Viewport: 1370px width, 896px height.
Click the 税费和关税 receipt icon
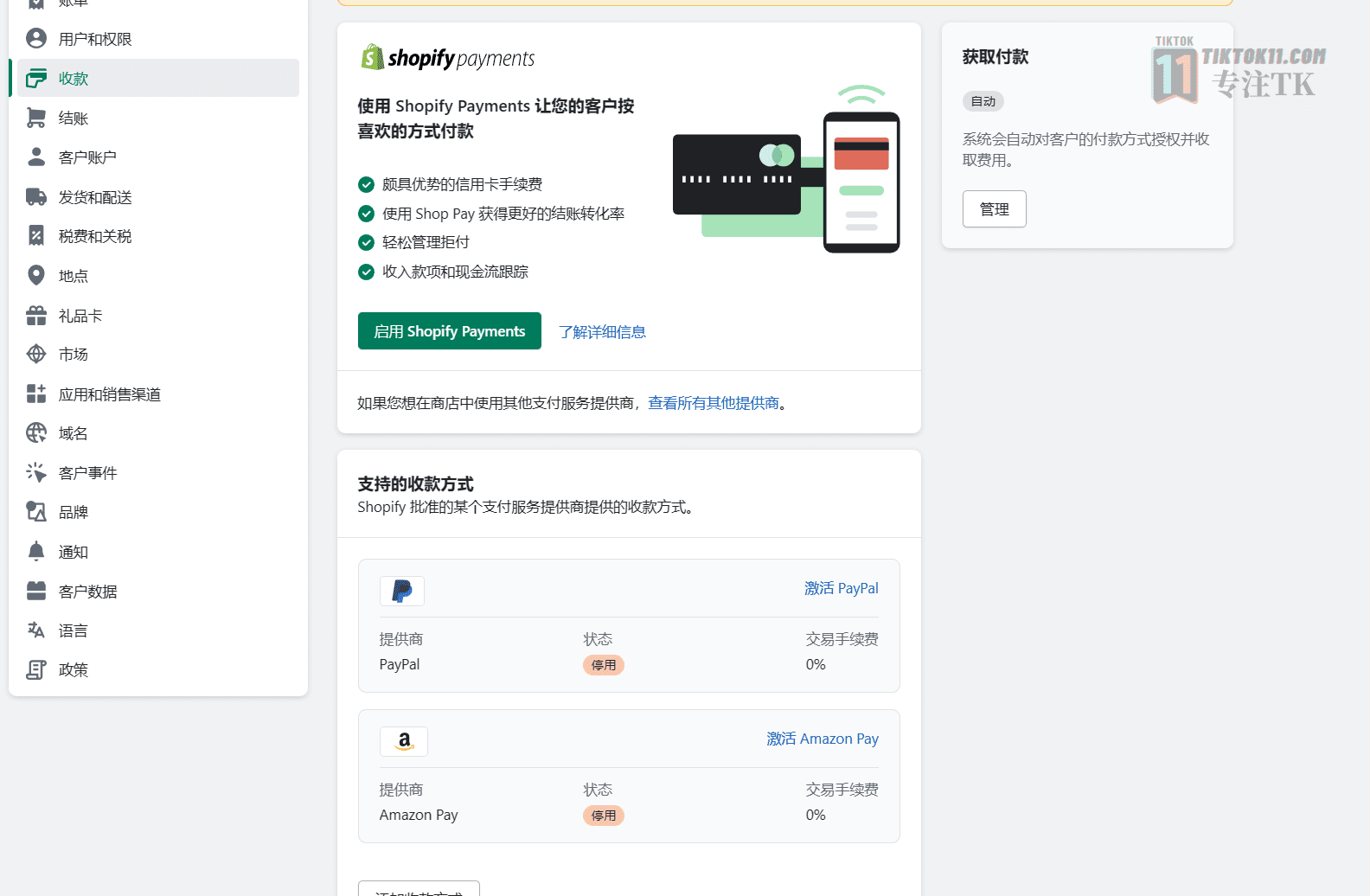pos(36,235)
